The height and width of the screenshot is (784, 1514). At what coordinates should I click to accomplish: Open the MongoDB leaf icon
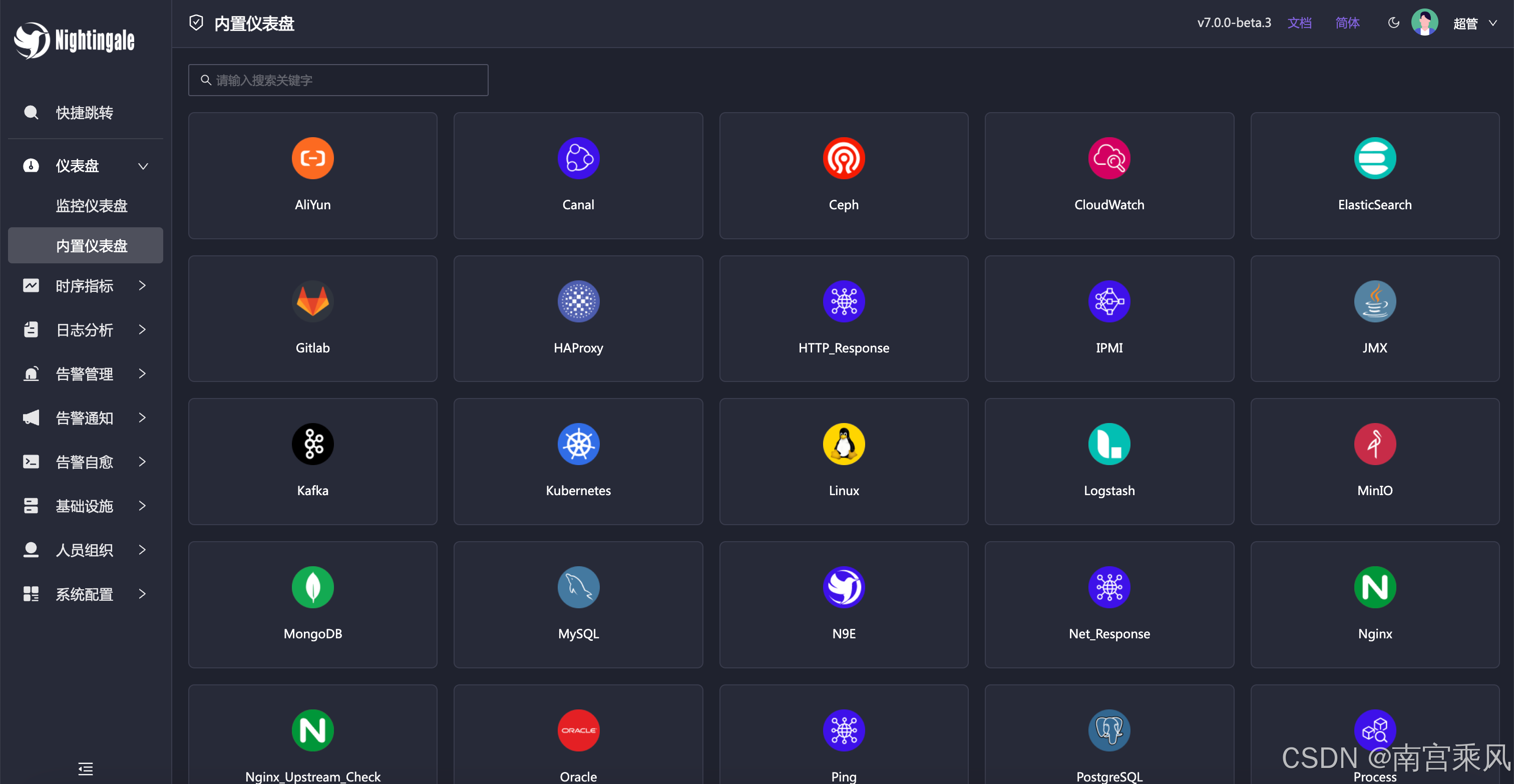tap(313, 587)
